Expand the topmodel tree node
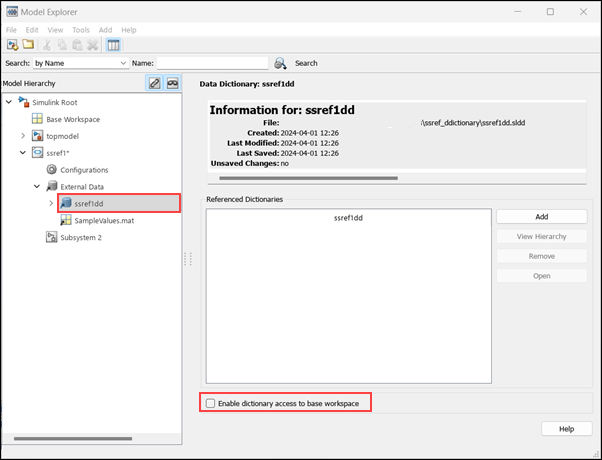This screenshot has width=602, height=460. tap(23, 136)
